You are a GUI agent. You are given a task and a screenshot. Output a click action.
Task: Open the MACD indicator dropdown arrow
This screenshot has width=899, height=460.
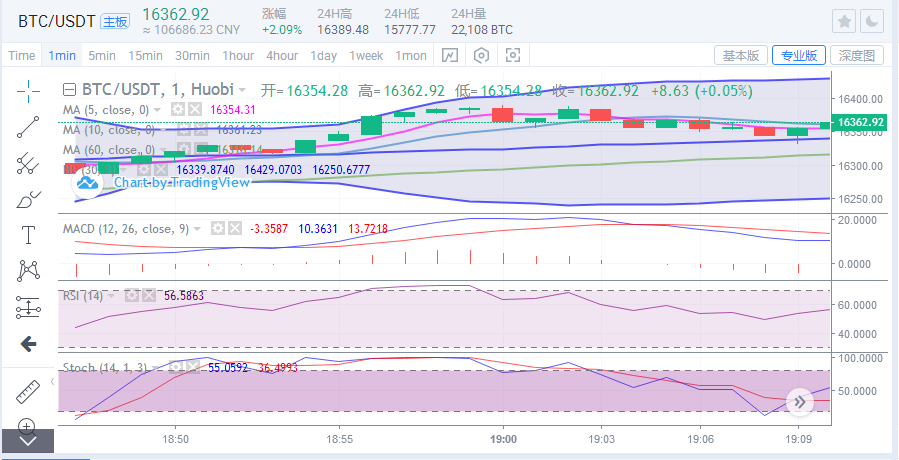197,229
